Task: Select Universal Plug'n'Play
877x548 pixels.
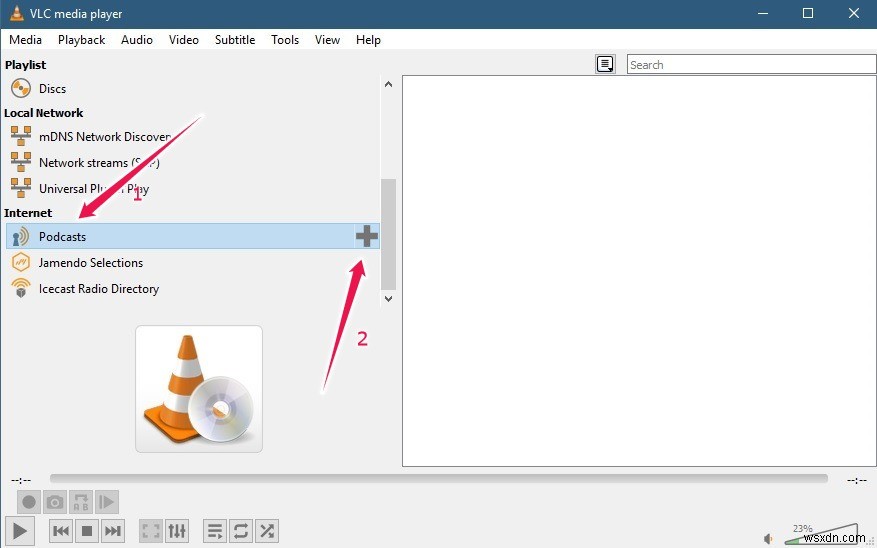Action: tap(94, 189)
